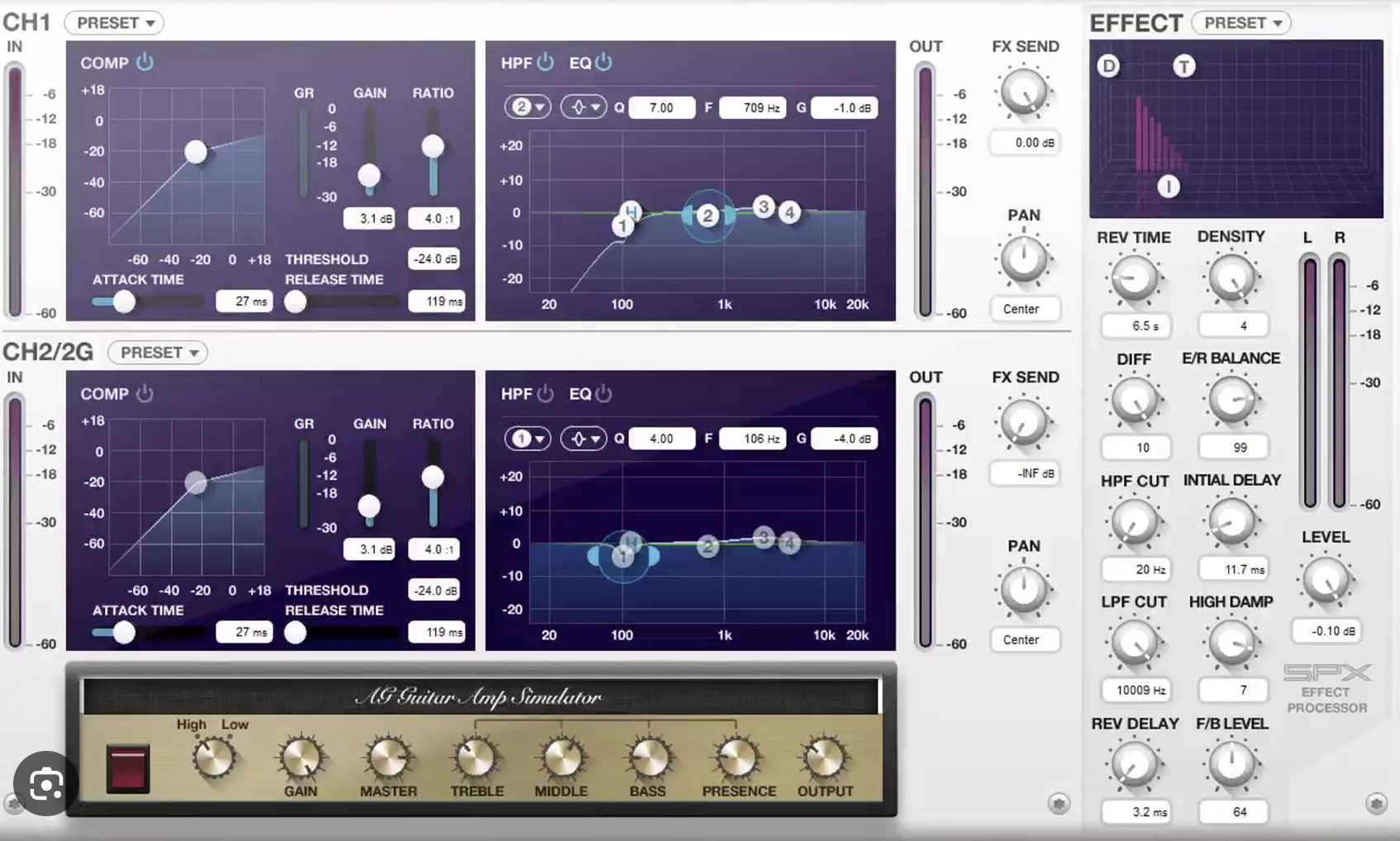
Task: Select CH1 EQ band 1 node
Action: point(622,225)
